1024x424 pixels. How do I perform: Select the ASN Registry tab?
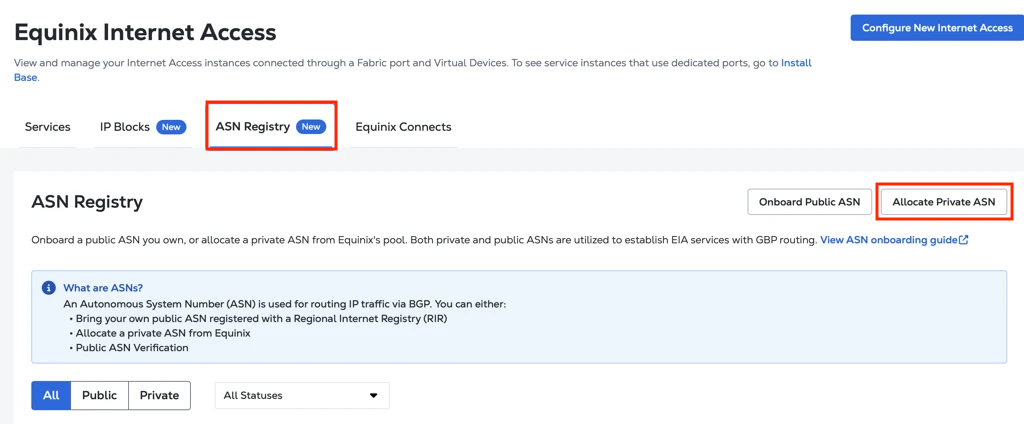(271, 127)
